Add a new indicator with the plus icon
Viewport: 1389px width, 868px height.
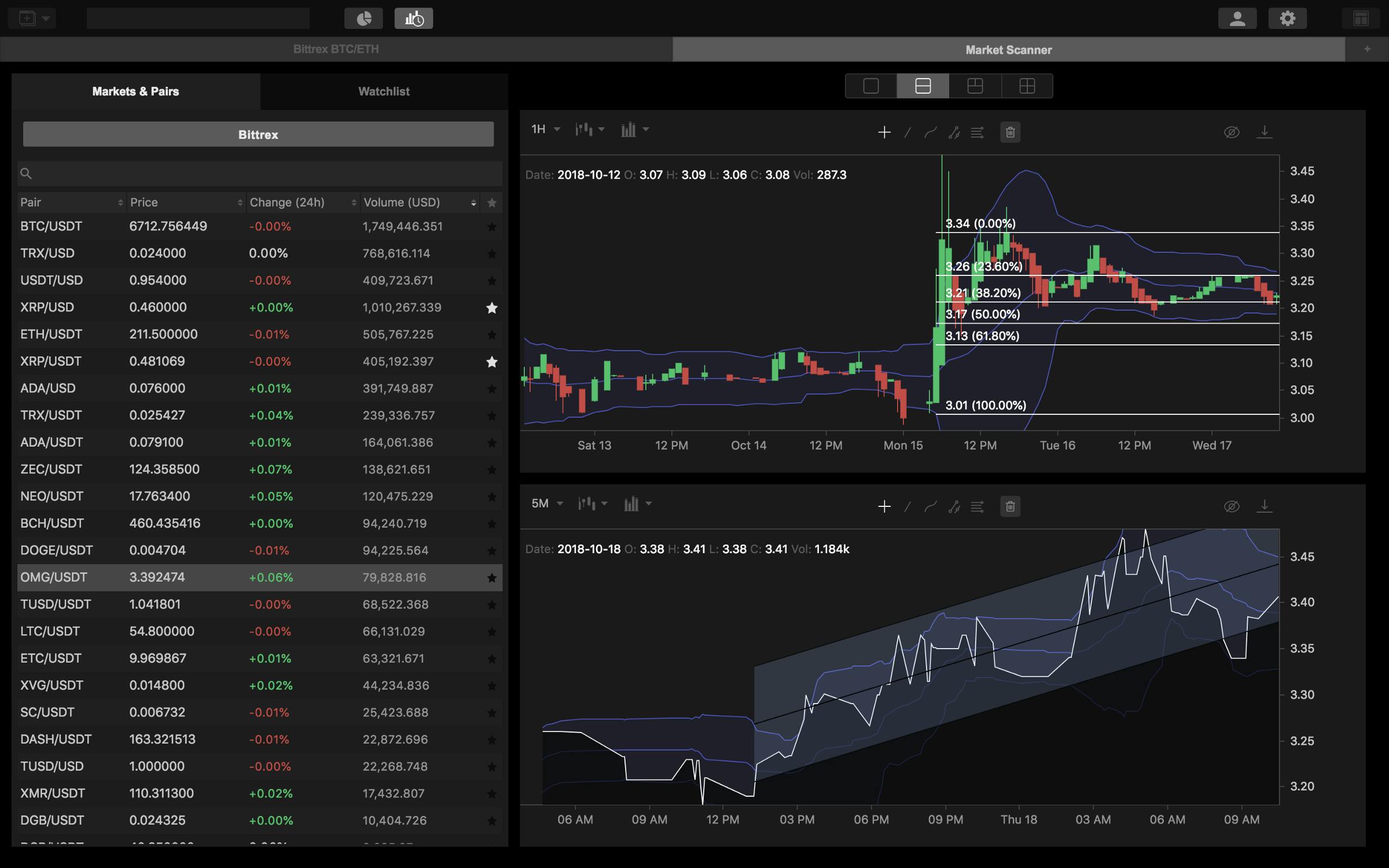[884, 133]
